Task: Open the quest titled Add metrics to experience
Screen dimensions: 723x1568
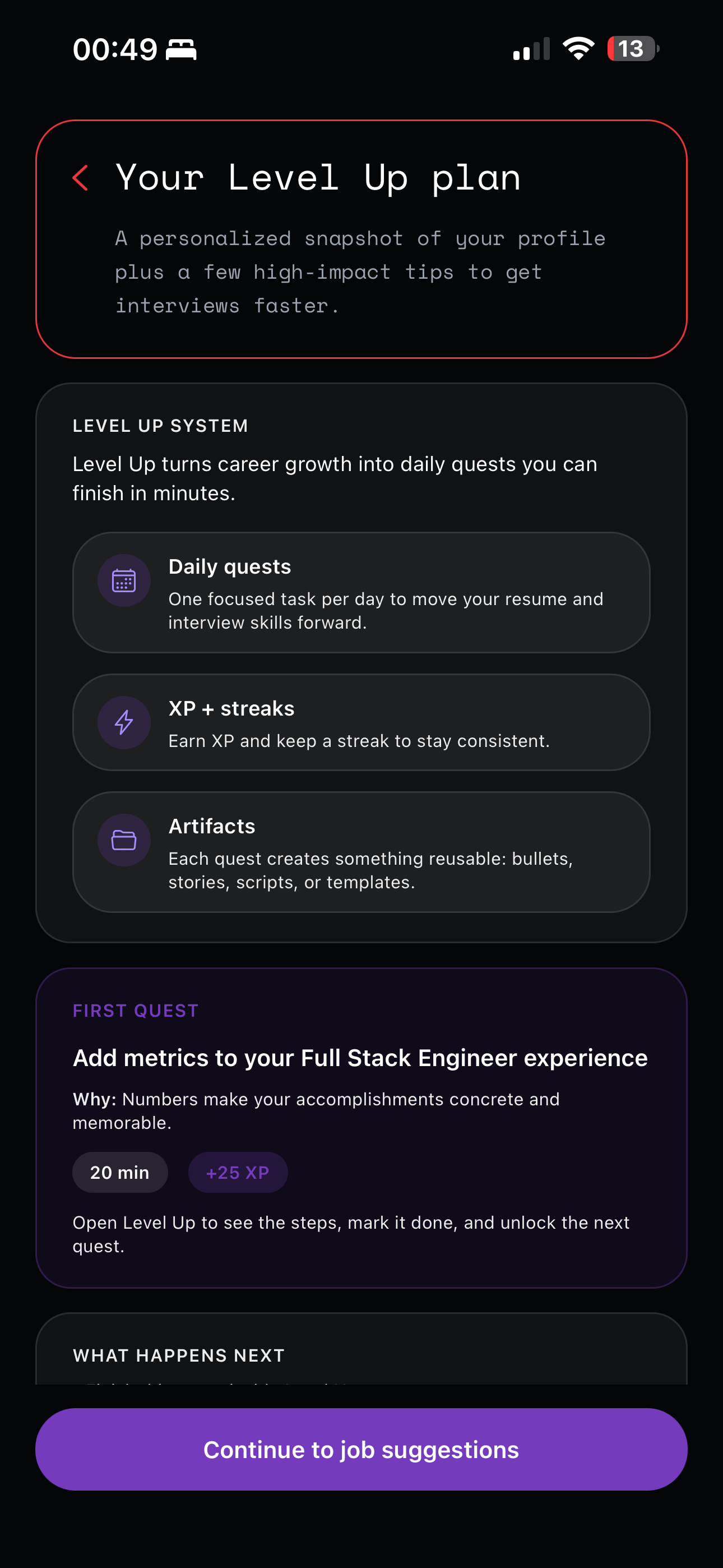Action: 360,1057
